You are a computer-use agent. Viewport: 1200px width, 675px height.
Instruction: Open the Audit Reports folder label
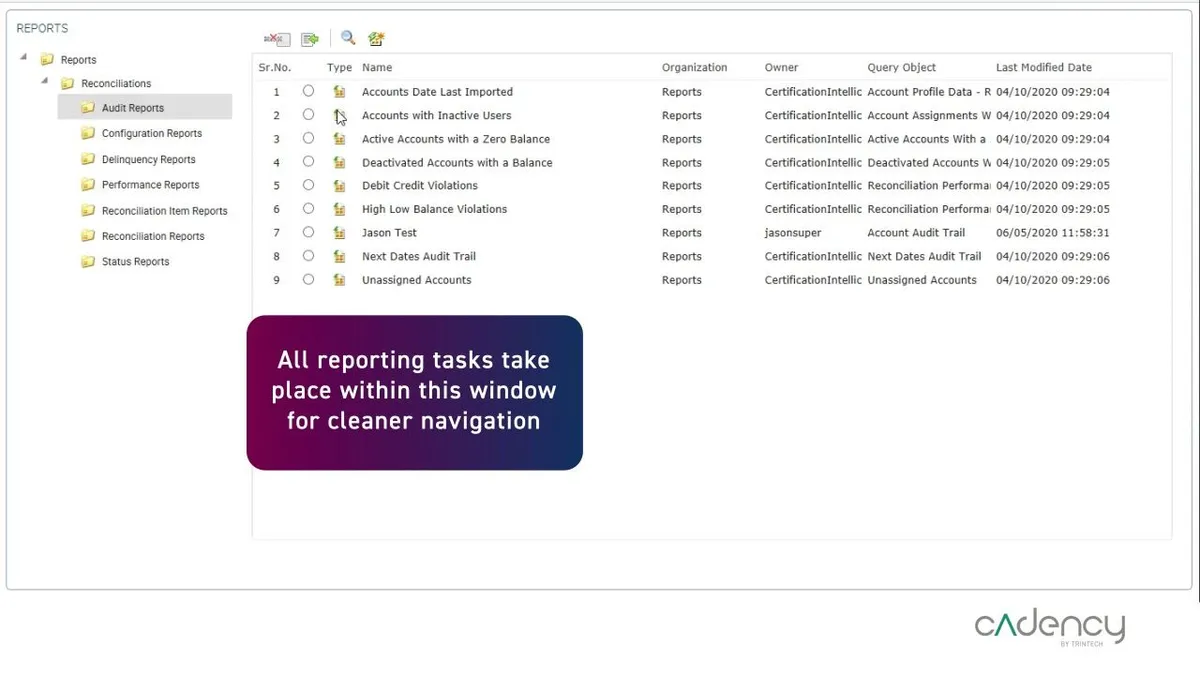133,108
